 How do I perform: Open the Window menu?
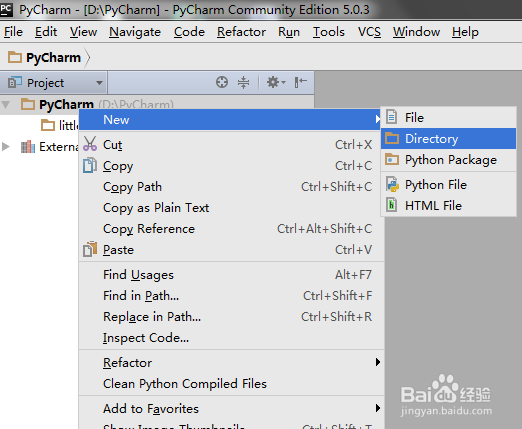(416, 32)
